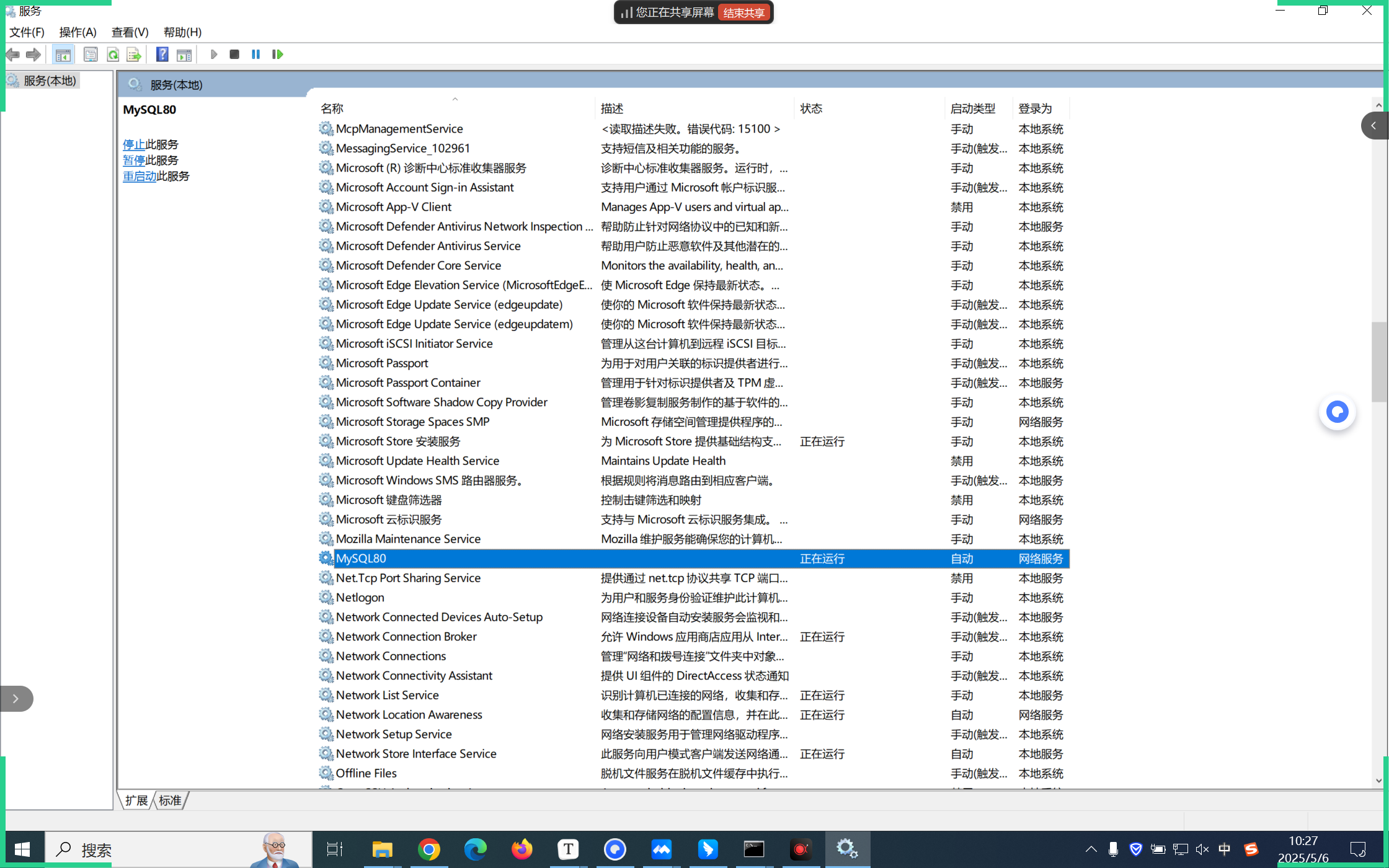The height and width of the screenshot is (868, 1389).
Task: Open the 操作(A) menu
Action: pyautogui.click(x=78, y=32)
